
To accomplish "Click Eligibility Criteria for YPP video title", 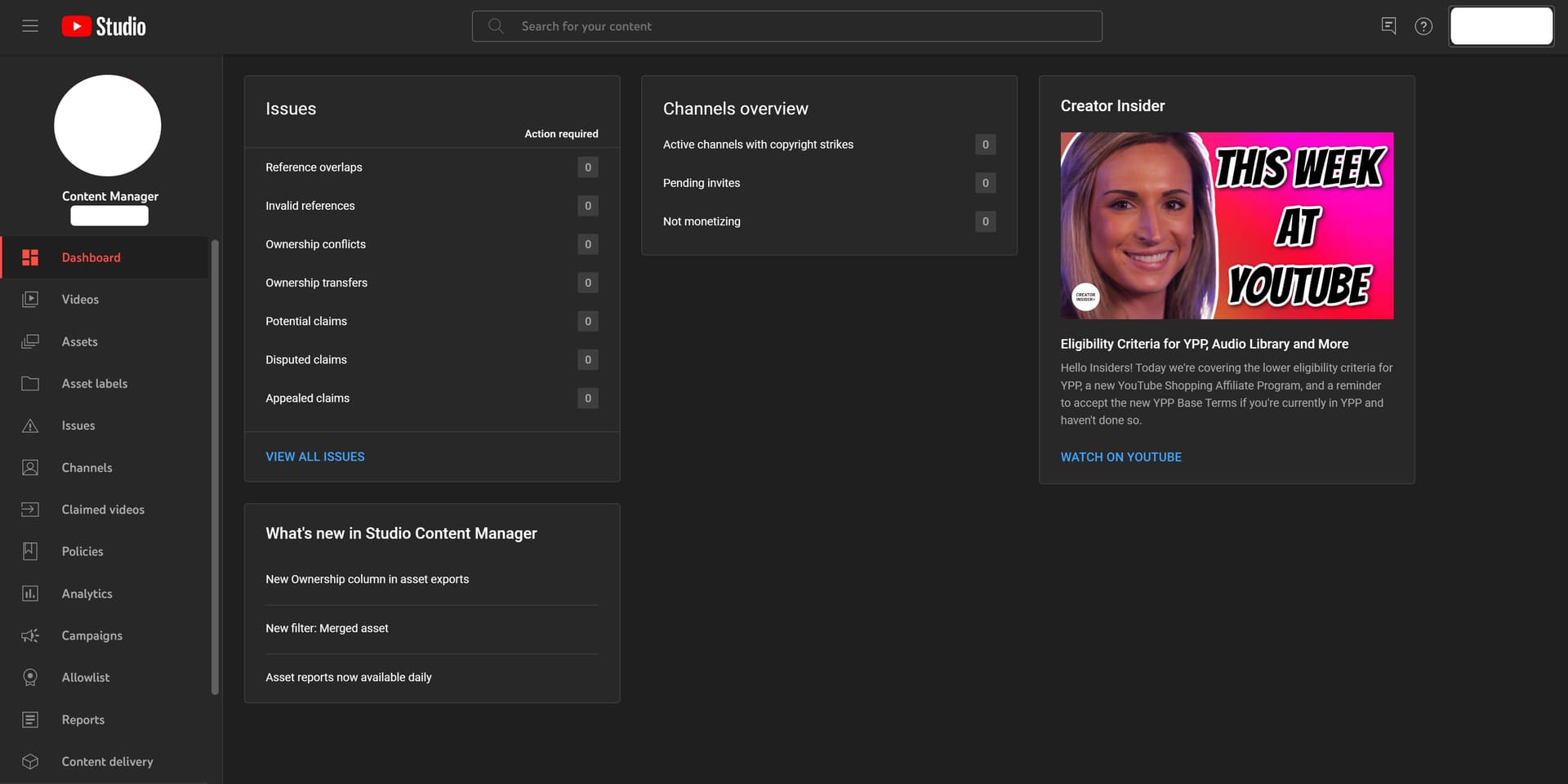I will [x=1204, y=344].
